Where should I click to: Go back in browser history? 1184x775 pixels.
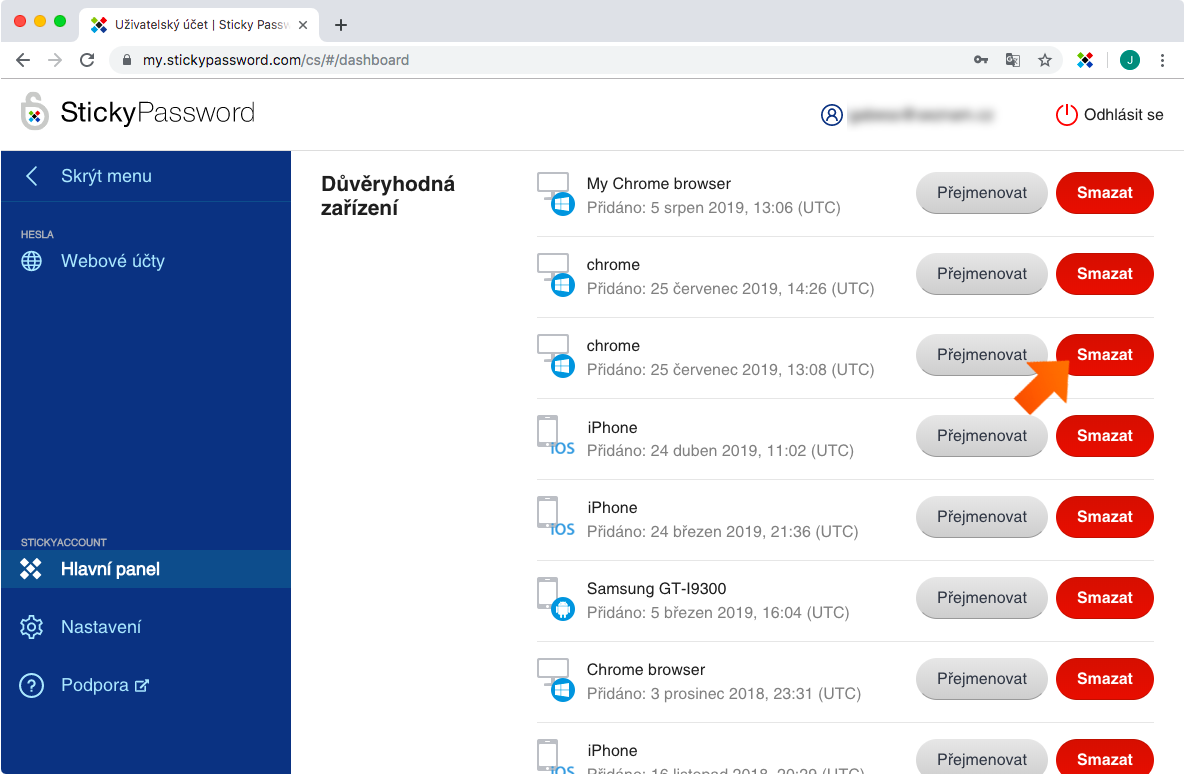click(x=23, y=60)
